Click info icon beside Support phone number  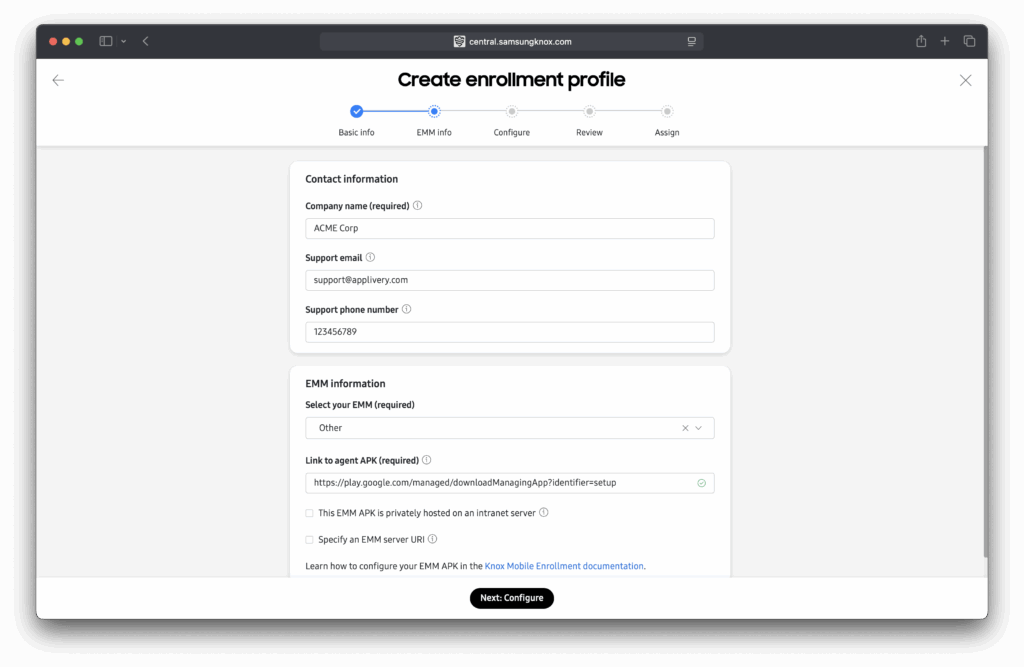406,309
